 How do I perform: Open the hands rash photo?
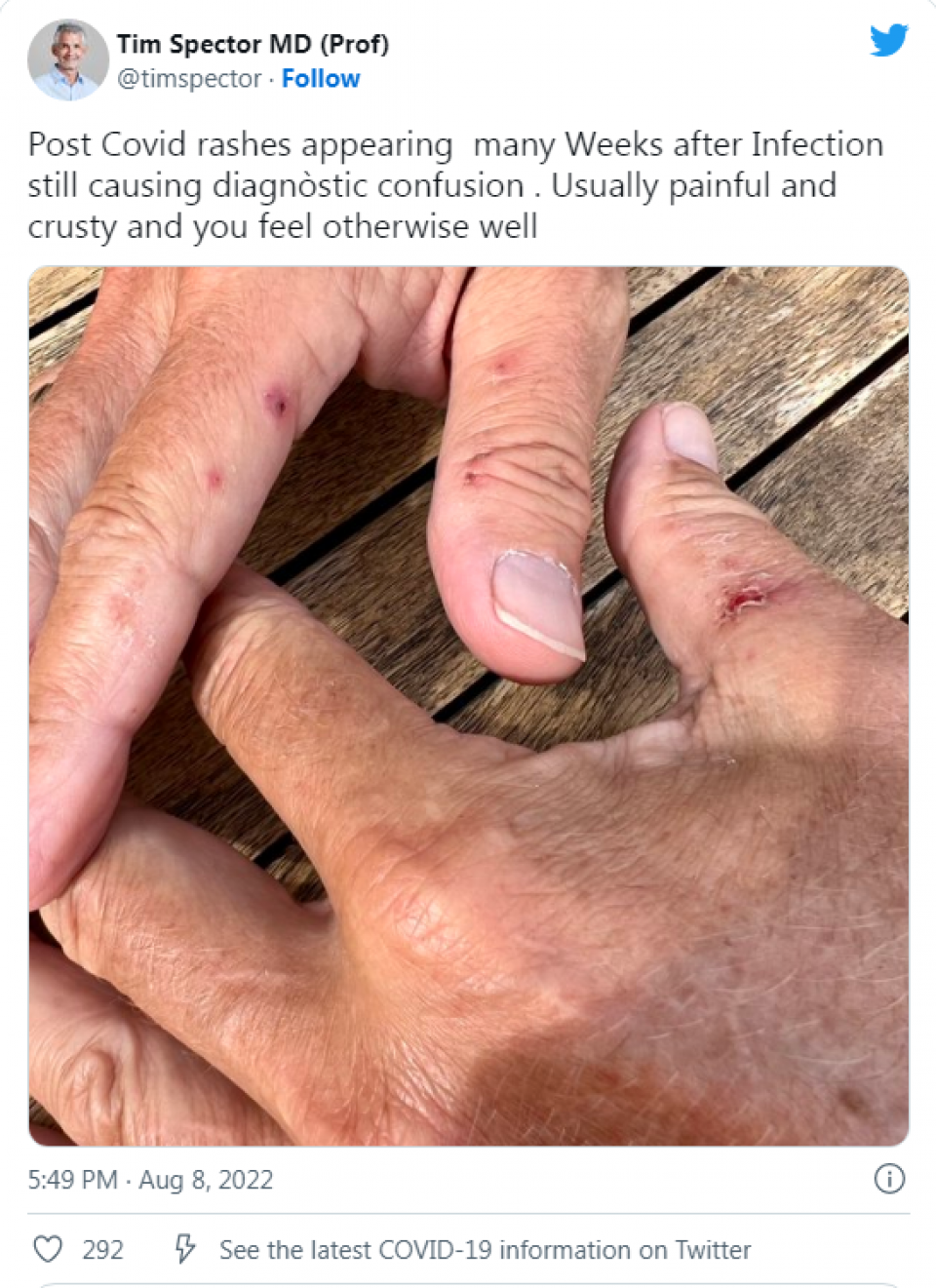pos(468,706)
